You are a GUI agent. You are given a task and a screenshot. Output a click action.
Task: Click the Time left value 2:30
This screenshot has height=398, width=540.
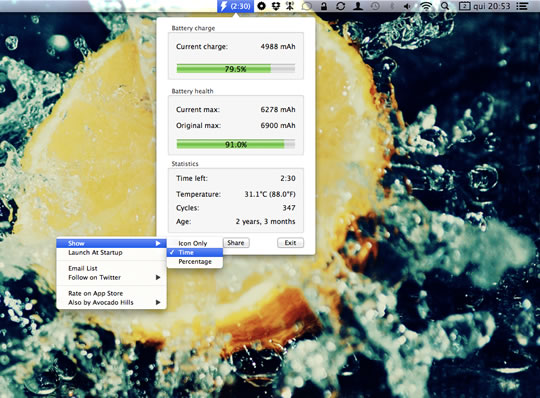coord(288,178)
